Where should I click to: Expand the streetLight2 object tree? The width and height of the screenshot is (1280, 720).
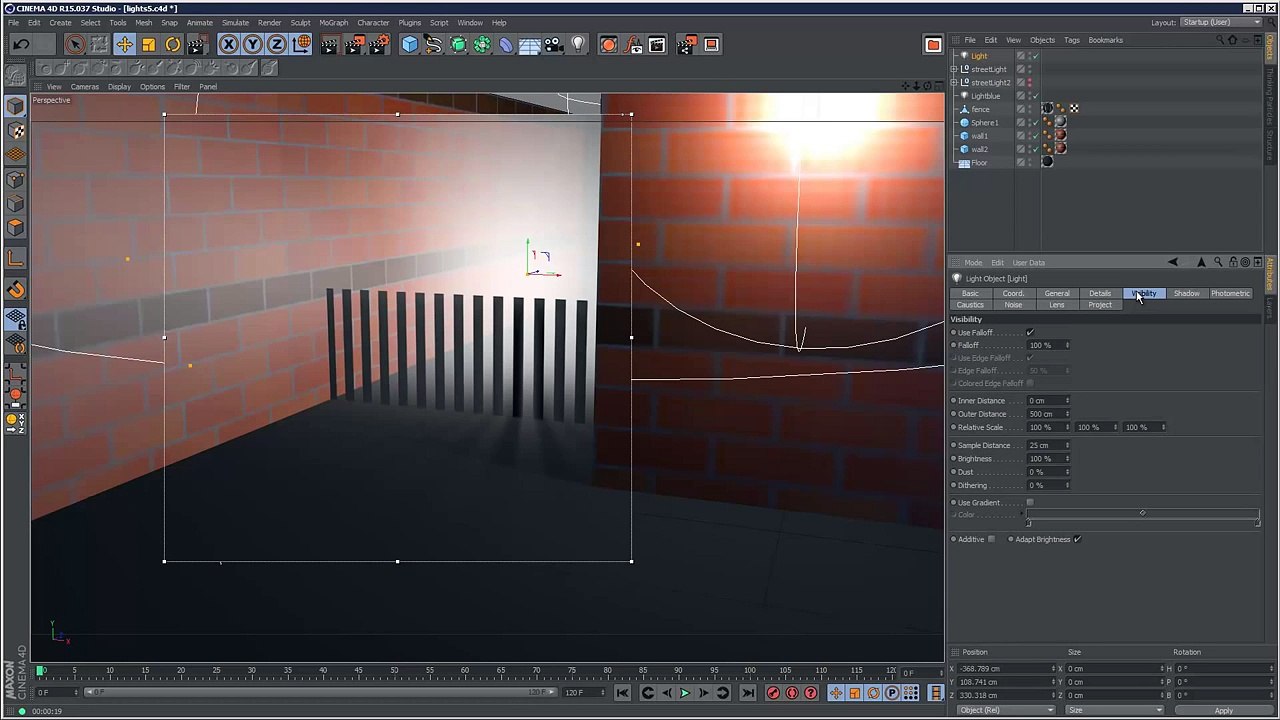(x=954, y=82)
